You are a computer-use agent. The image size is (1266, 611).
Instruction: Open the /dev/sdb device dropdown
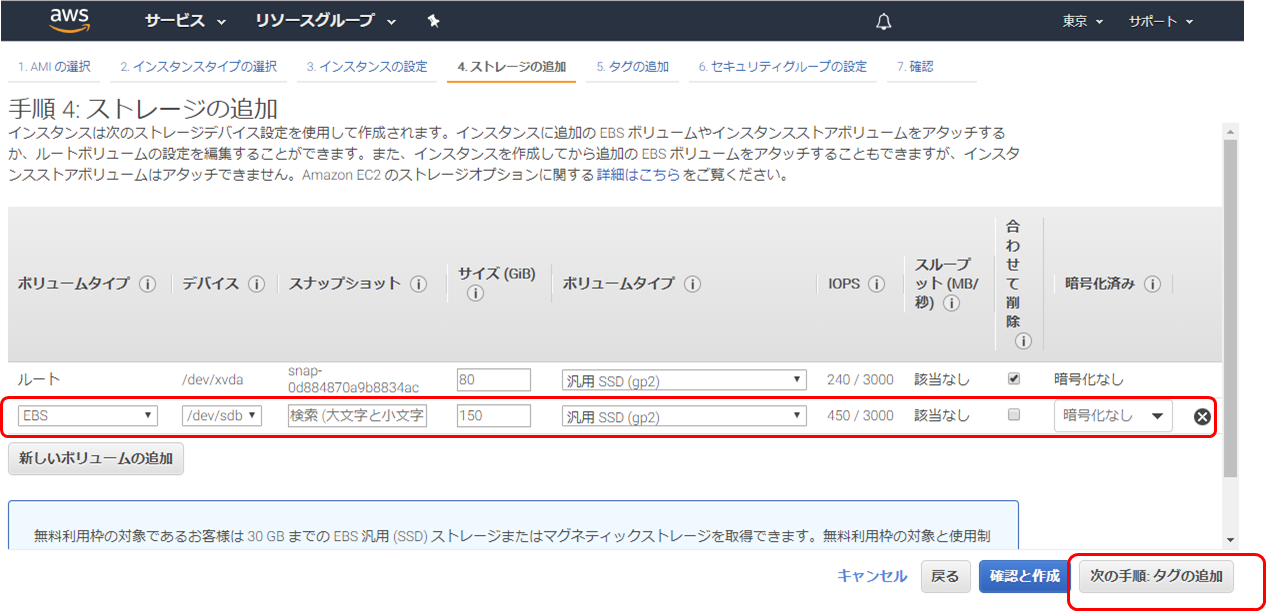[x=222, y=415]
